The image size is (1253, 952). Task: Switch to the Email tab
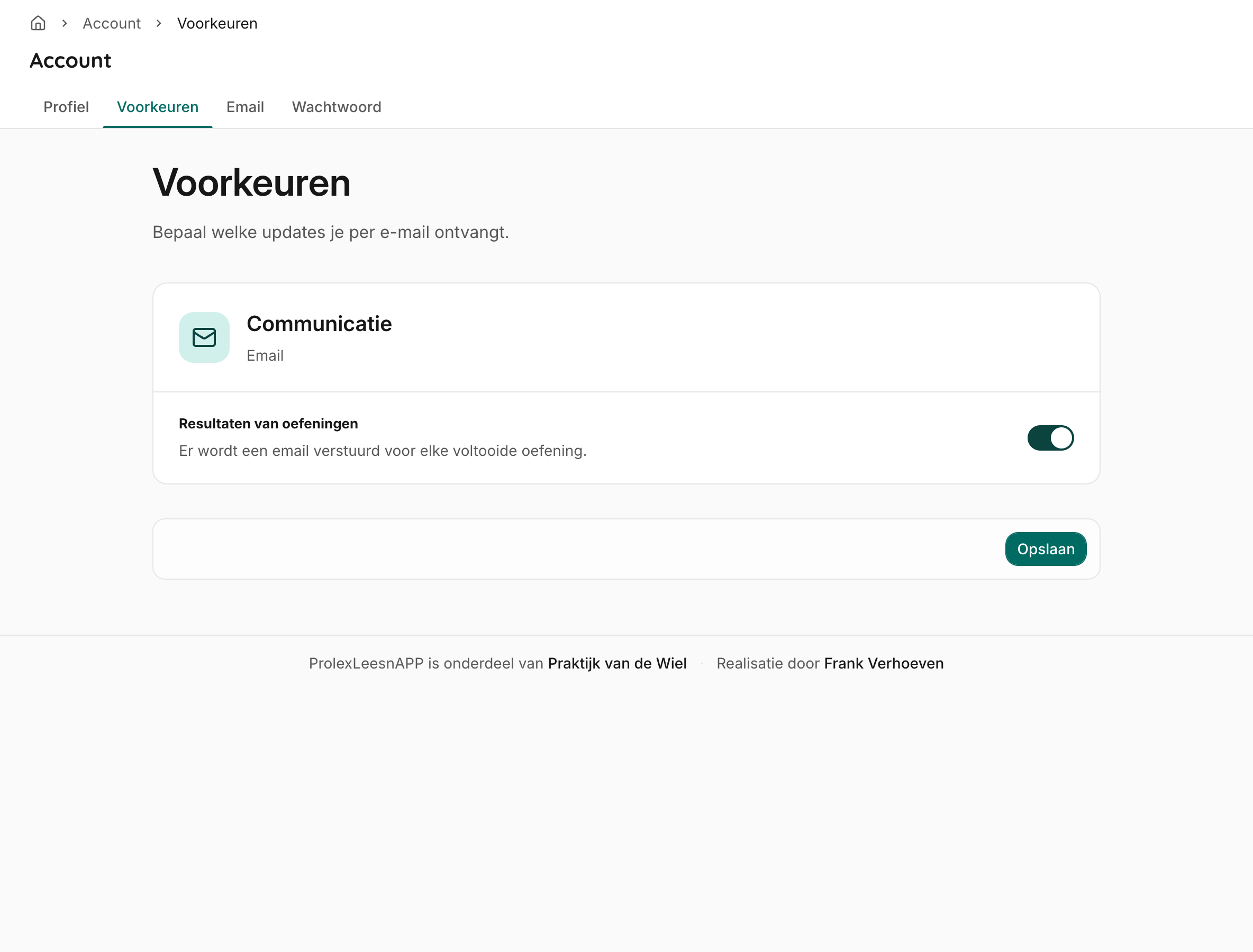[245, 107]
